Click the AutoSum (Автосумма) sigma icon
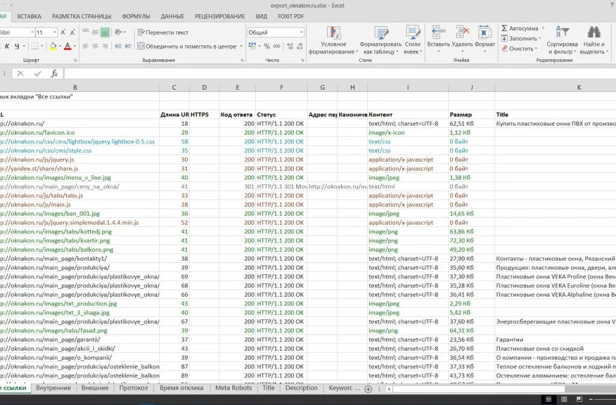Image resolution: width=616 pixels, height=405 pixels. (504, 28)
